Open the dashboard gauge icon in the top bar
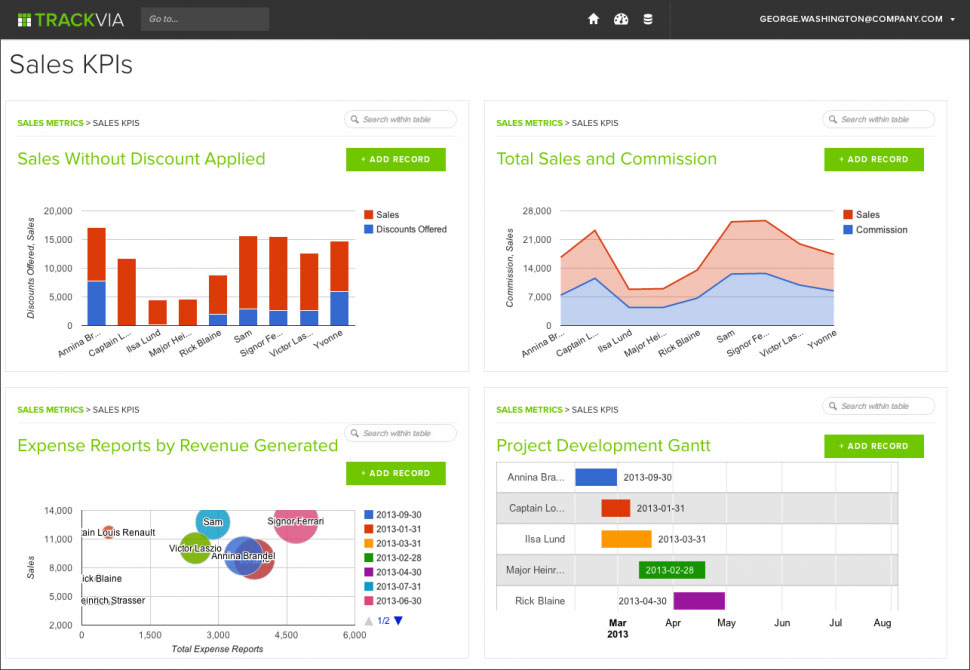Viewport: 970px width, 670px height. point(621,19)
